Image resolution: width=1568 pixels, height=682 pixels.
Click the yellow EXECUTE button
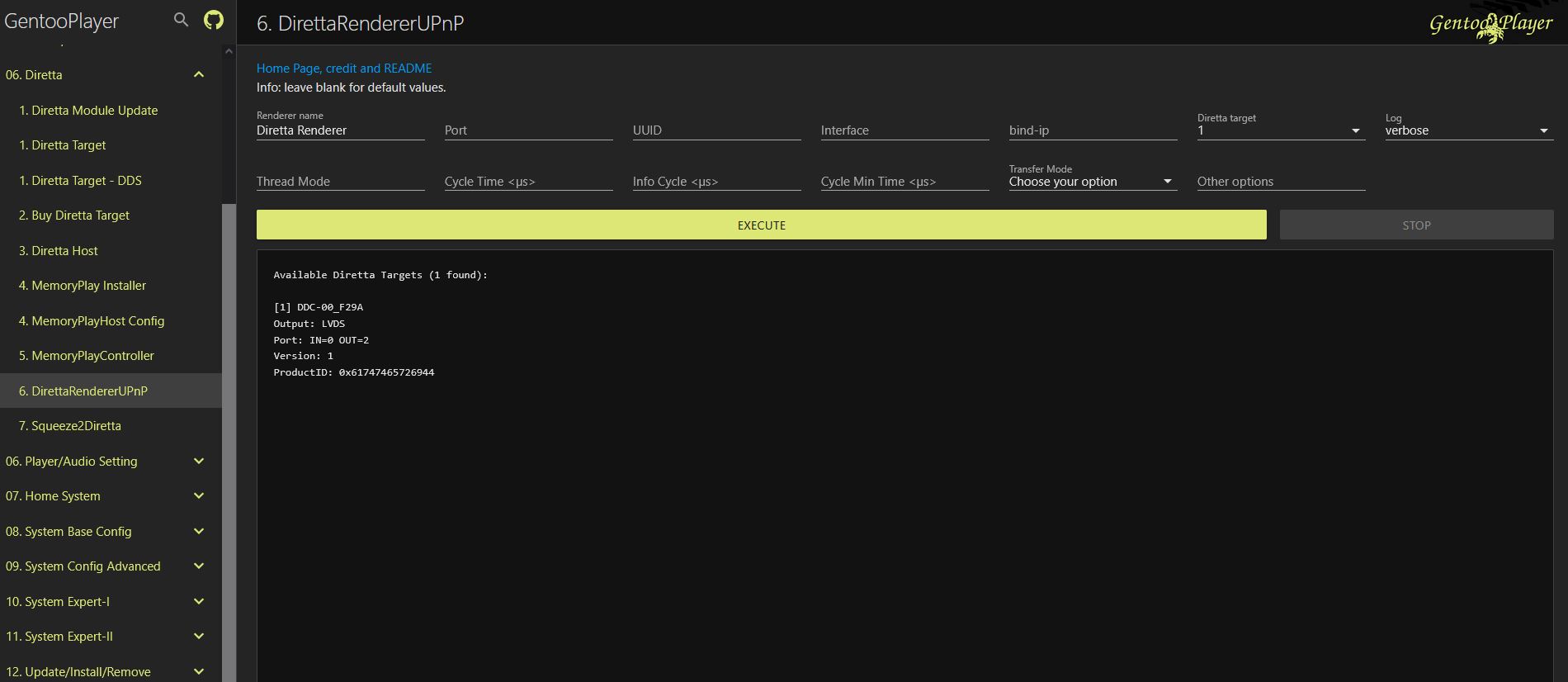click(x=761, y=225)
